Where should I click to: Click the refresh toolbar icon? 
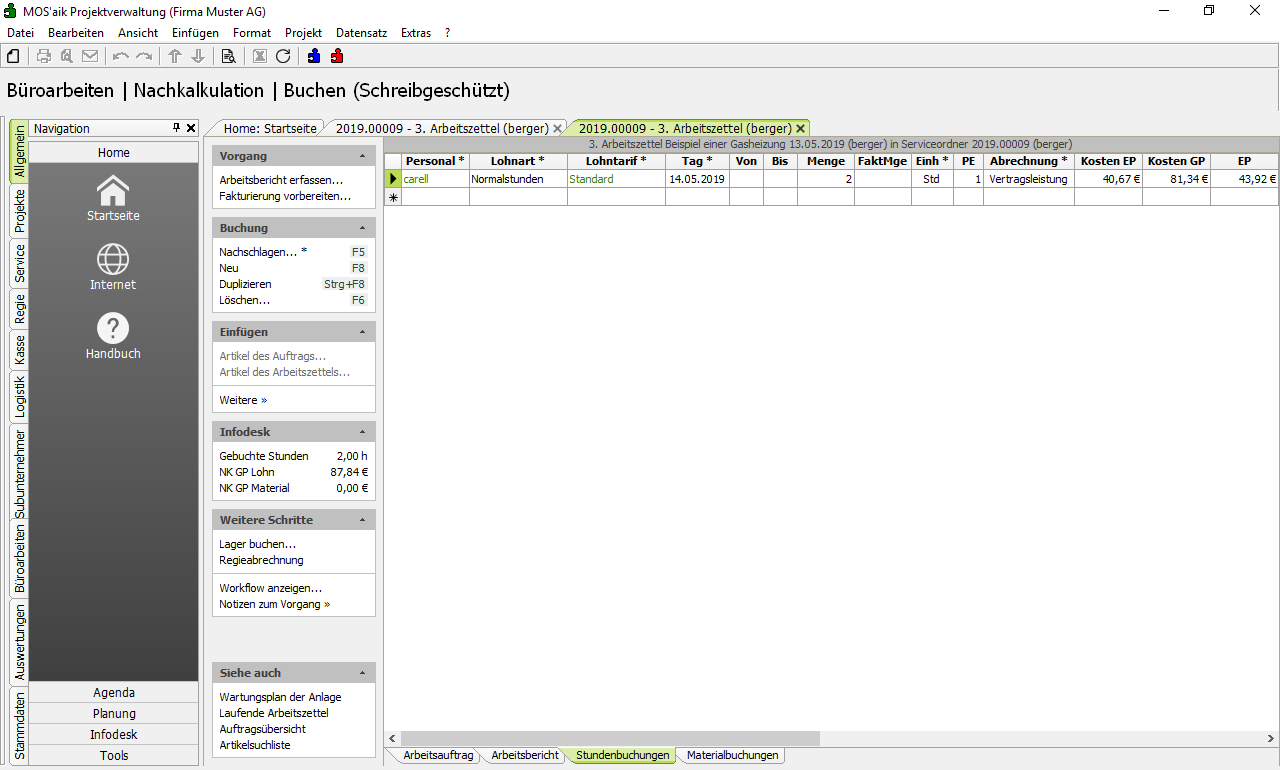pos(283,56)
